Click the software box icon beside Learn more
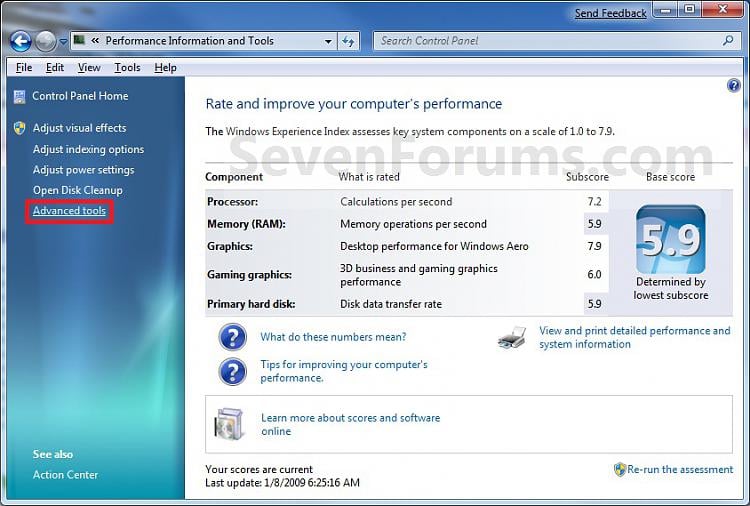The height and width of the screenshot is (506, 750). [x=229, y=424]
